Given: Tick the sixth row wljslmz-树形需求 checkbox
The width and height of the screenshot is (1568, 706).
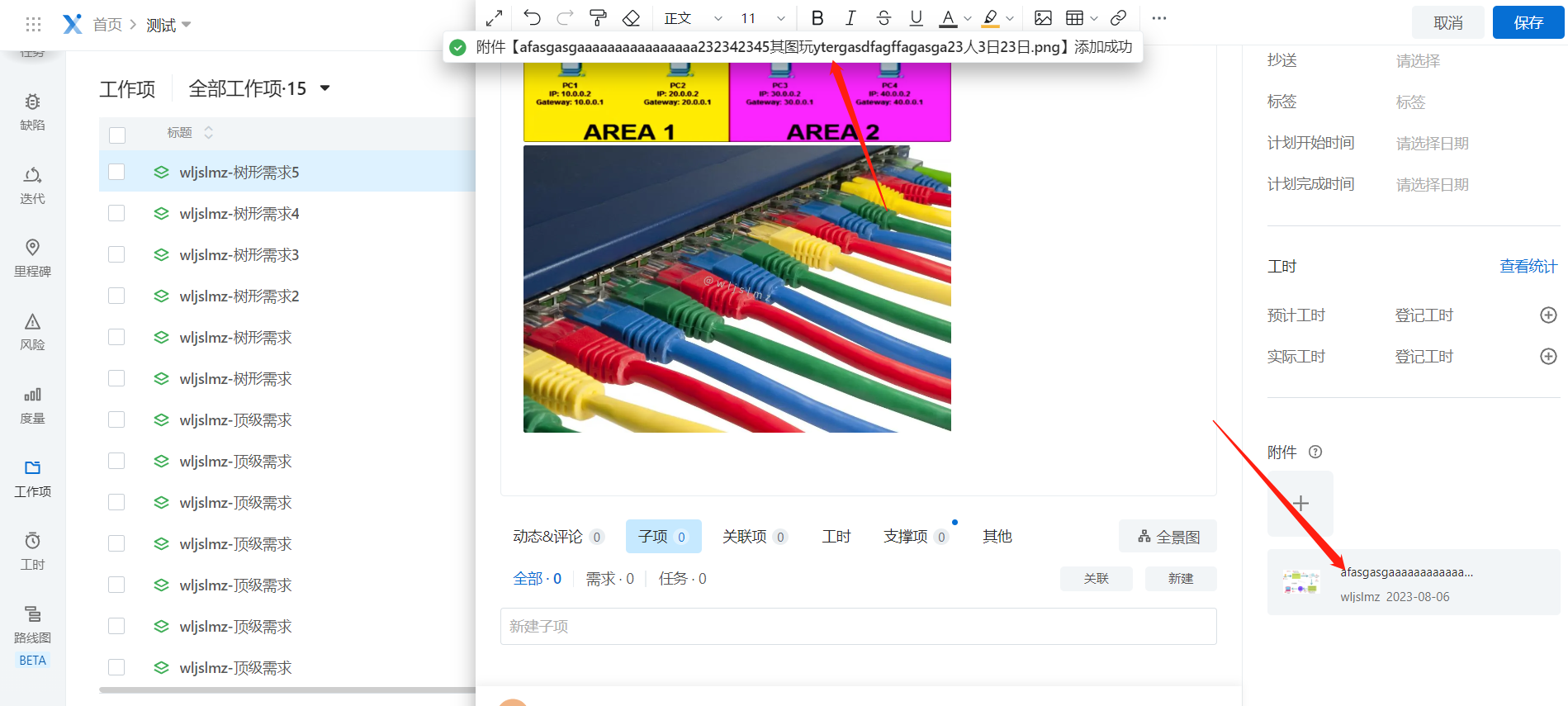Looking at the screenshot, I should click(116, 378).
